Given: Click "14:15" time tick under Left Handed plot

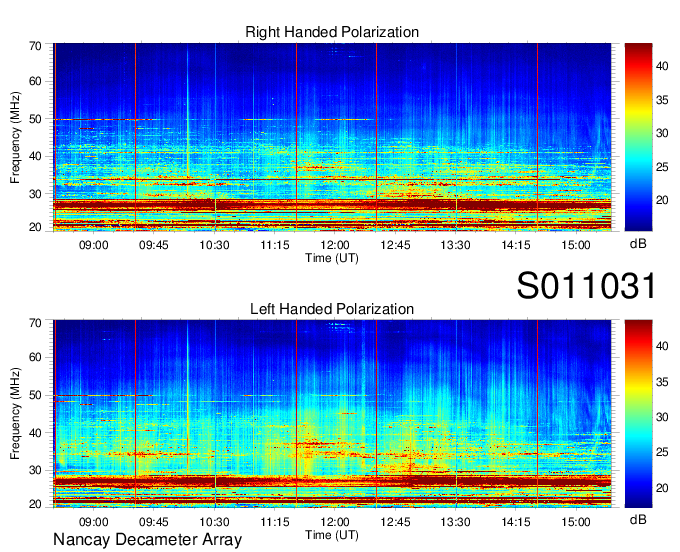Looking at the screenshot, I should [x=516, y=522].
